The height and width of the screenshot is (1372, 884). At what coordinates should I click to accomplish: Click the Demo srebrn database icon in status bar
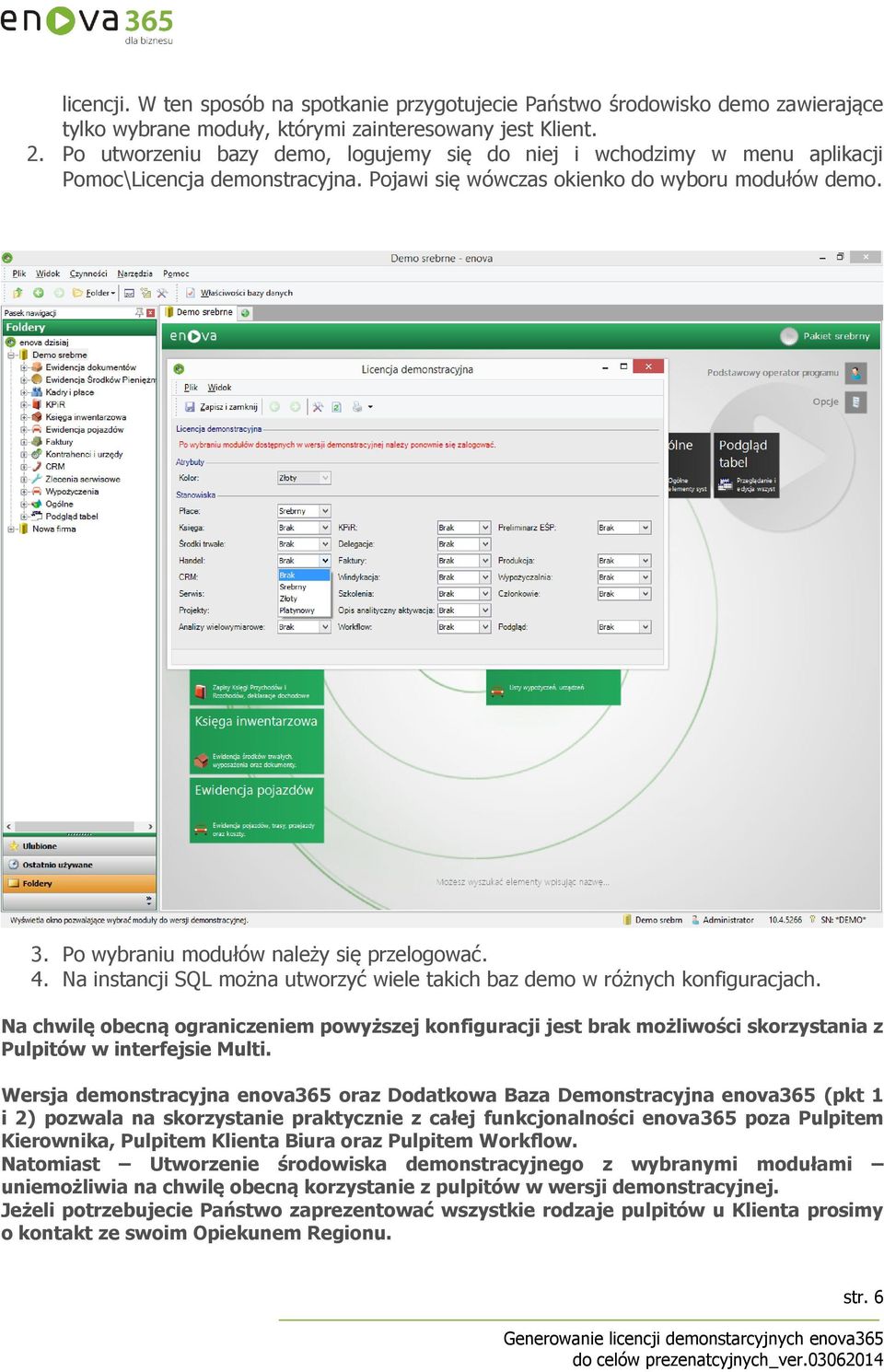tap(627, 920)
